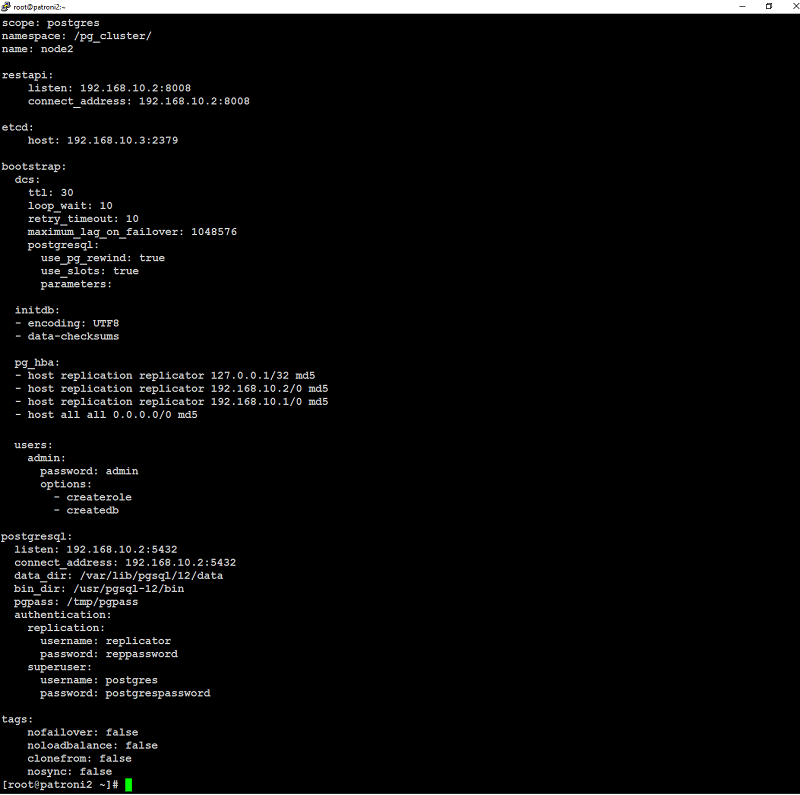
Task: Click restapi 'listen: 192.168.10.2:8008' line
Action: (109, 88)
